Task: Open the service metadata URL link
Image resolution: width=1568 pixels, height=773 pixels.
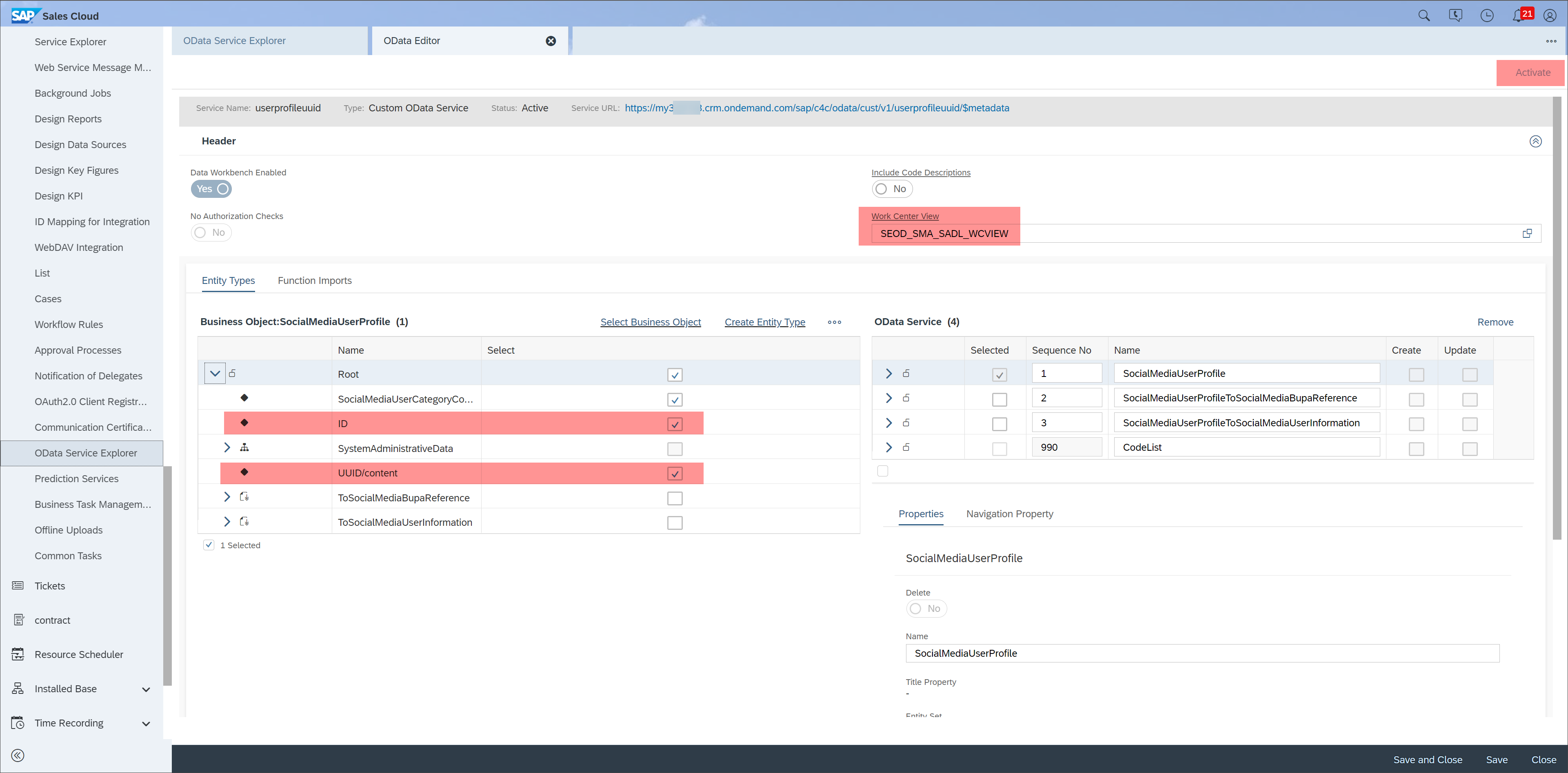Action: pos(816,108)
